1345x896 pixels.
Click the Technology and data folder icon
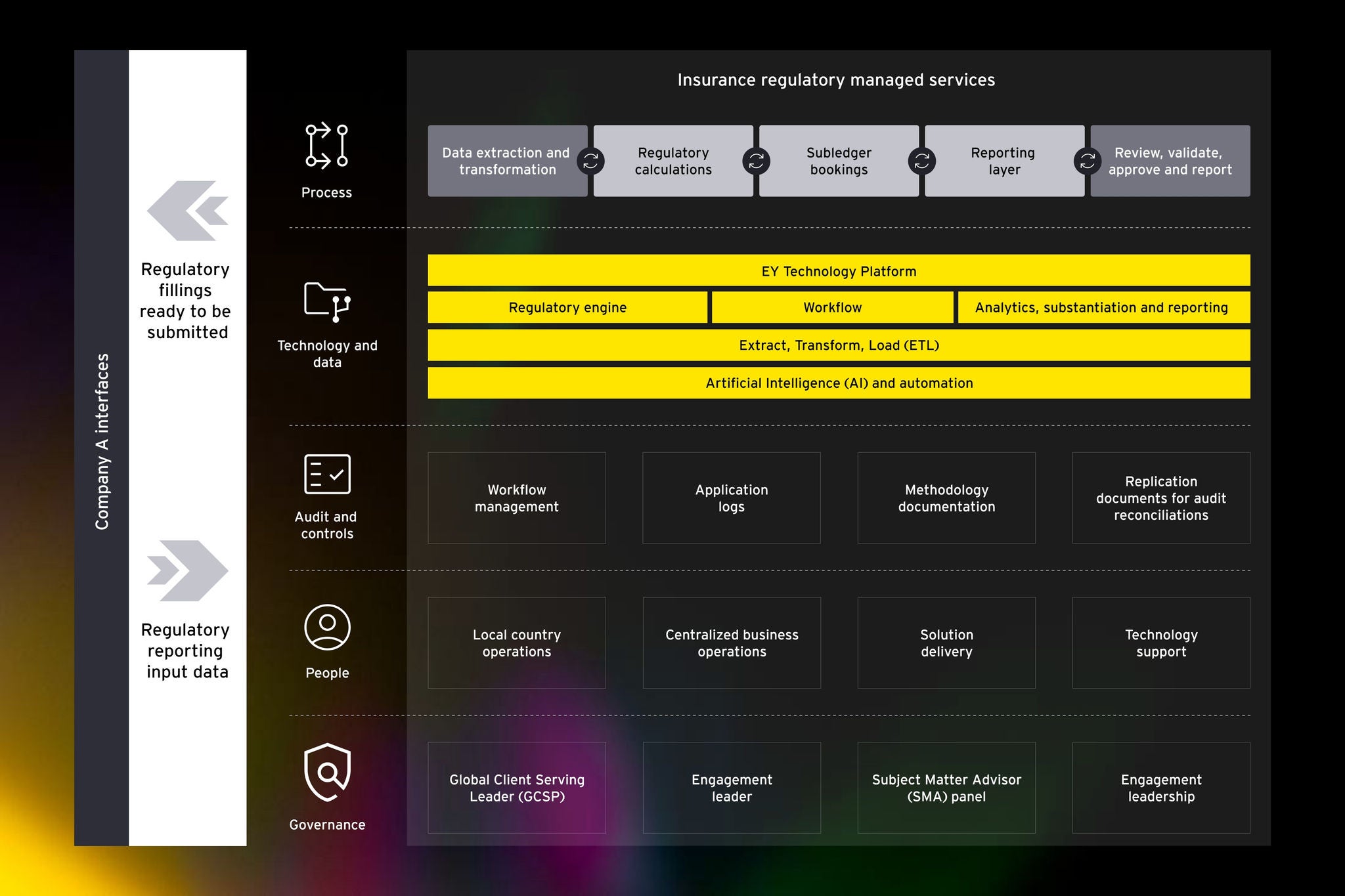pyautogui.click(x=327, y=302)
